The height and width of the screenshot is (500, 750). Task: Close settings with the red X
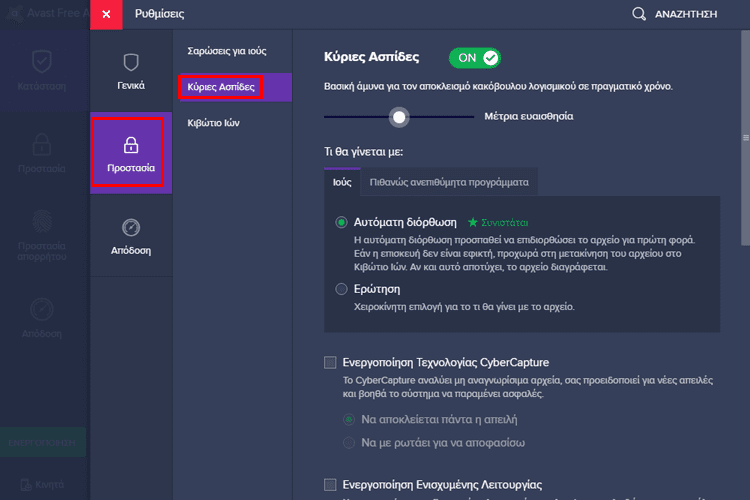106,14
